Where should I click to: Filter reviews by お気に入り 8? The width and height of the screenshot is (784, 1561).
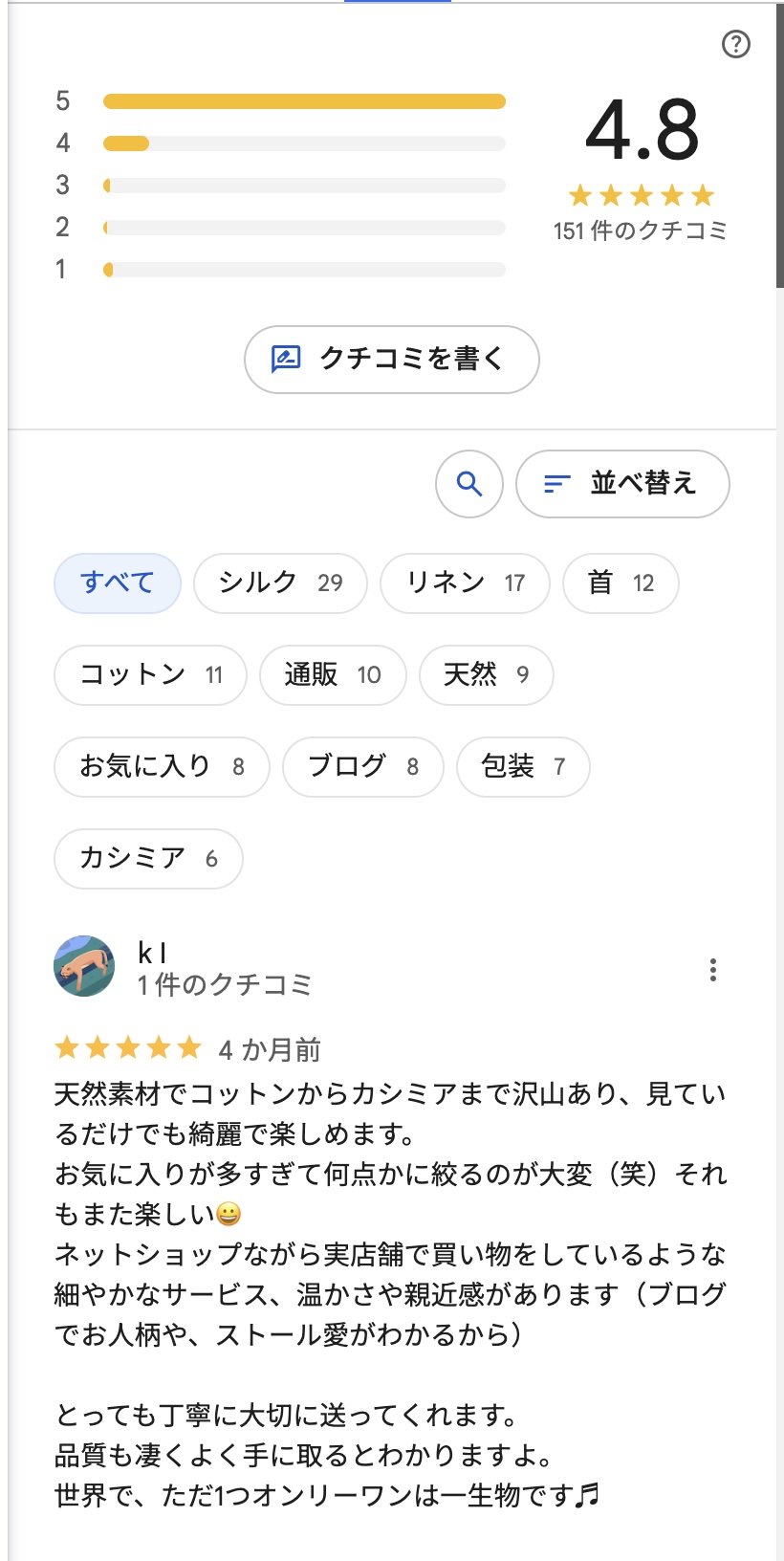162,767
